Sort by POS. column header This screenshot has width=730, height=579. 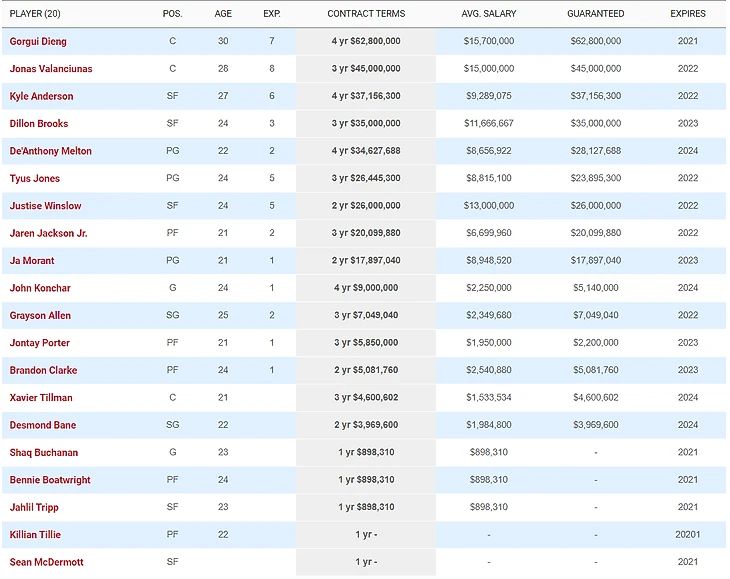172,14
